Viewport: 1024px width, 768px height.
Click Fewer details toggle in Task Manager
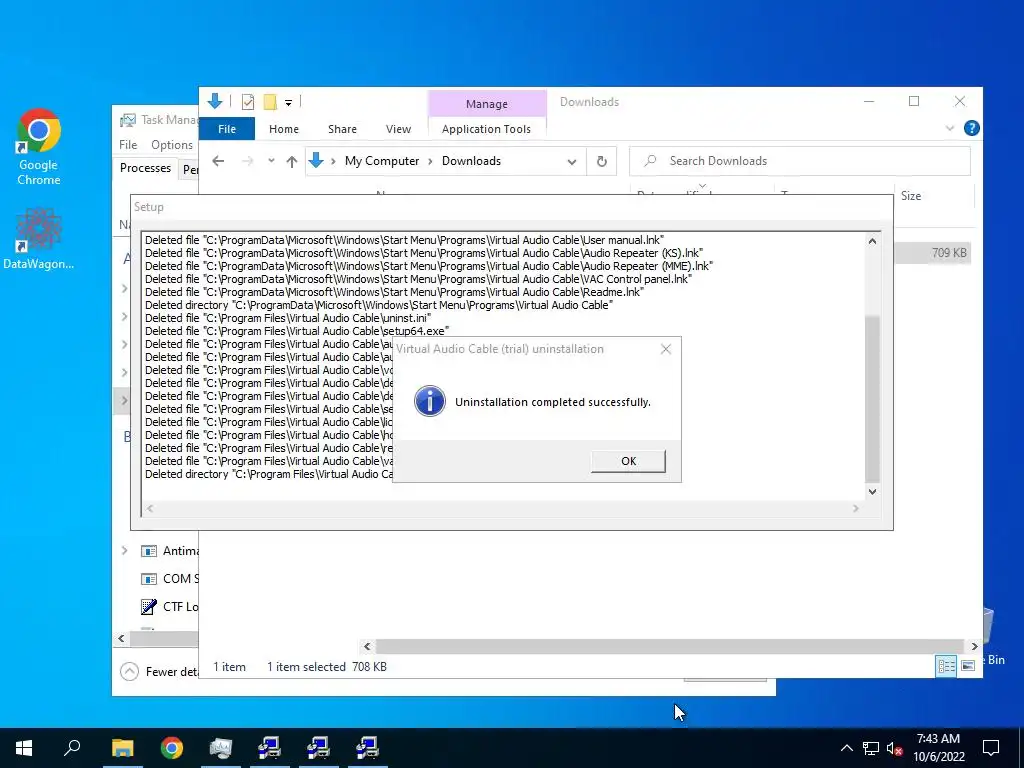159,671
